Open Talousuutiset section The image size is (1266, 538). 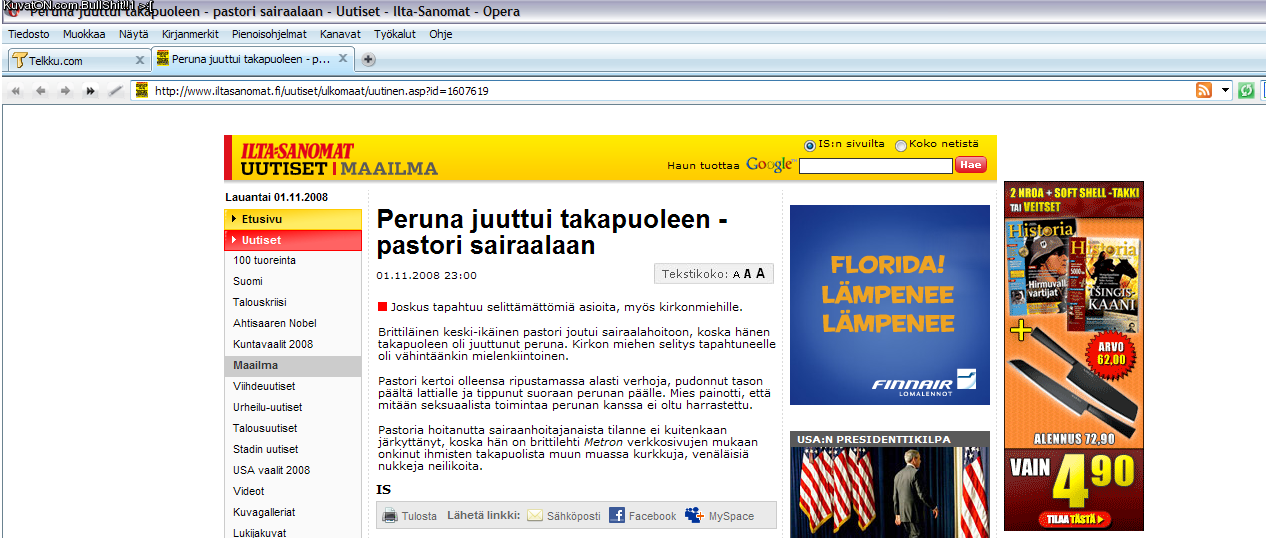pos(265,428)
